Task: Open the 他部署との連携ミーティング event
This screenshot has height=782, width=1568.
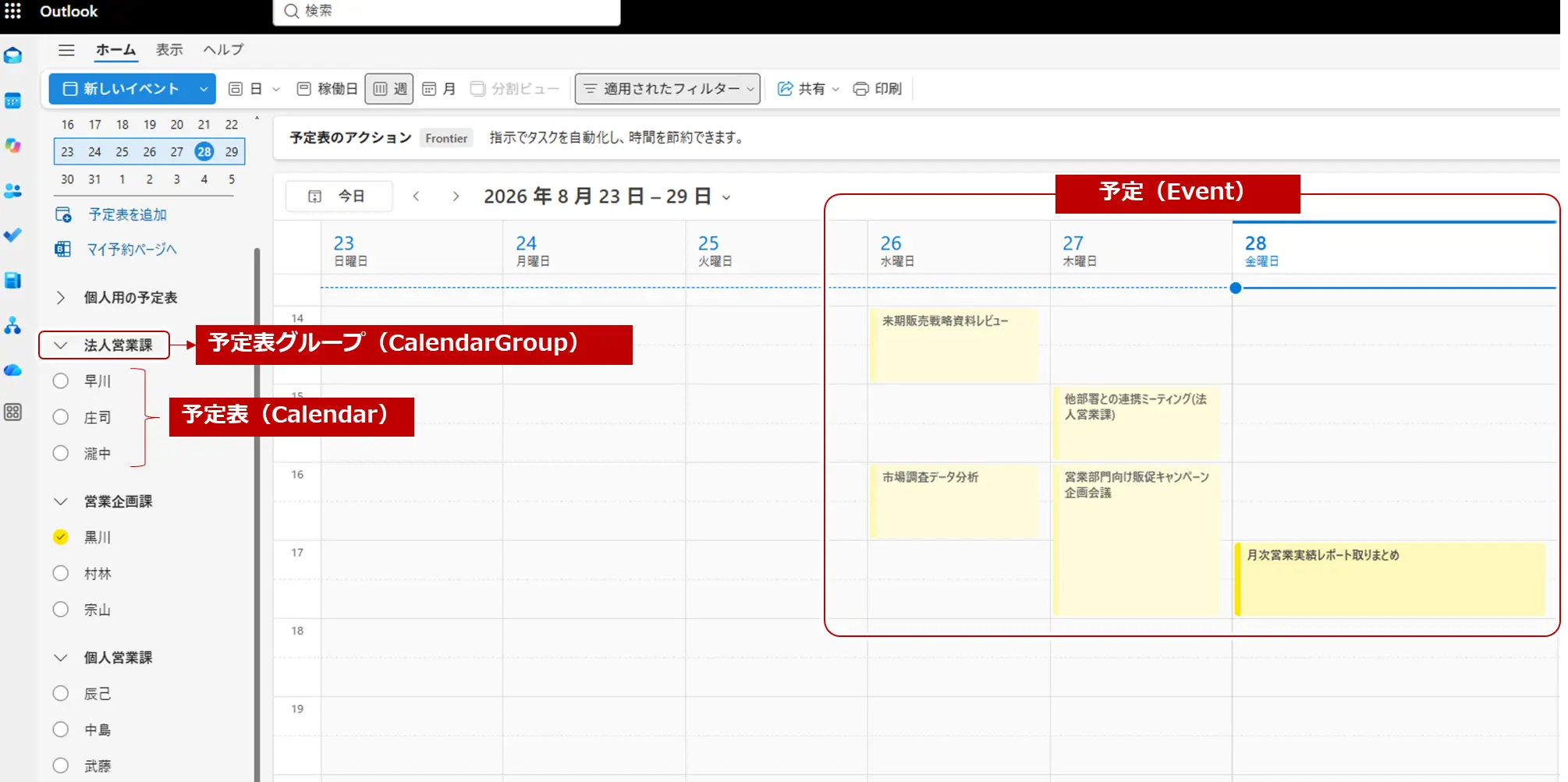Action: (x=1136, y=423)
